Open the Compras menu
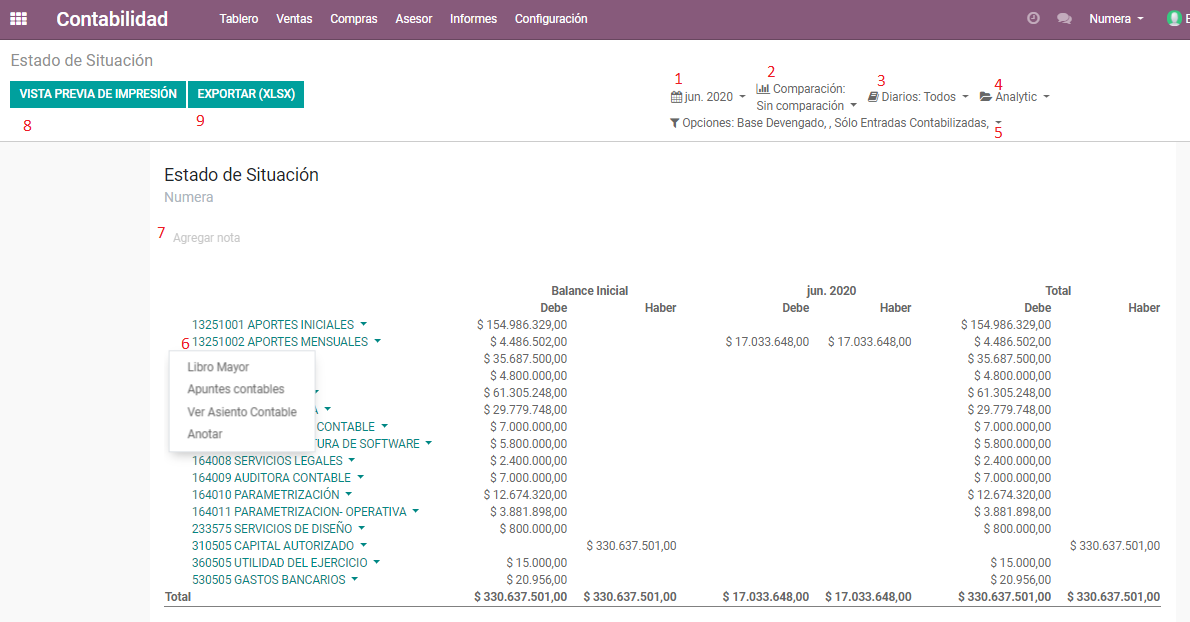Screen dimensions: 1190x622 click(354, 19)
